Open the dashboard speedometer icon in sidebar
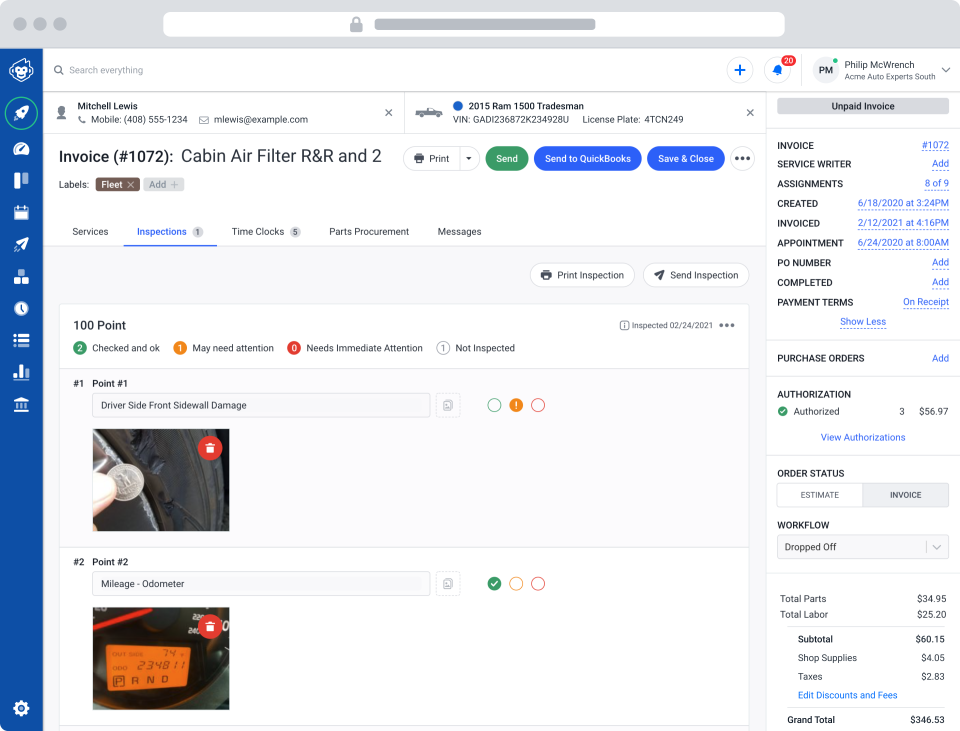The image size is (960, 731). tap(21, 146)
